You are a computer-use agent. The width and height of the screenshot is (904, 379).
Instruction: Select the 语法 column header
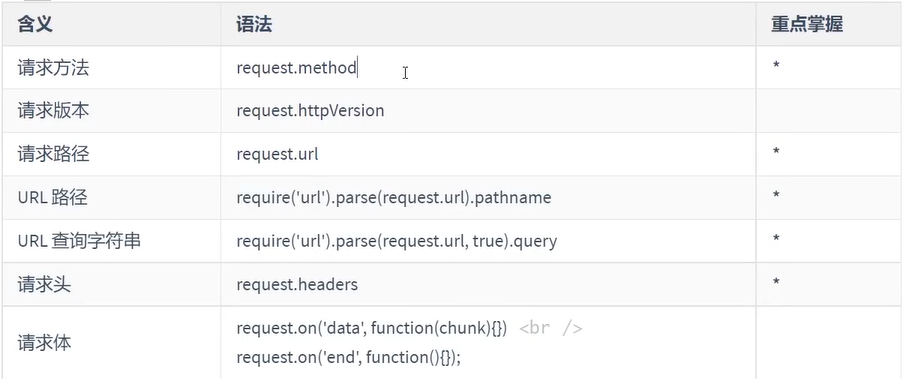254,24
